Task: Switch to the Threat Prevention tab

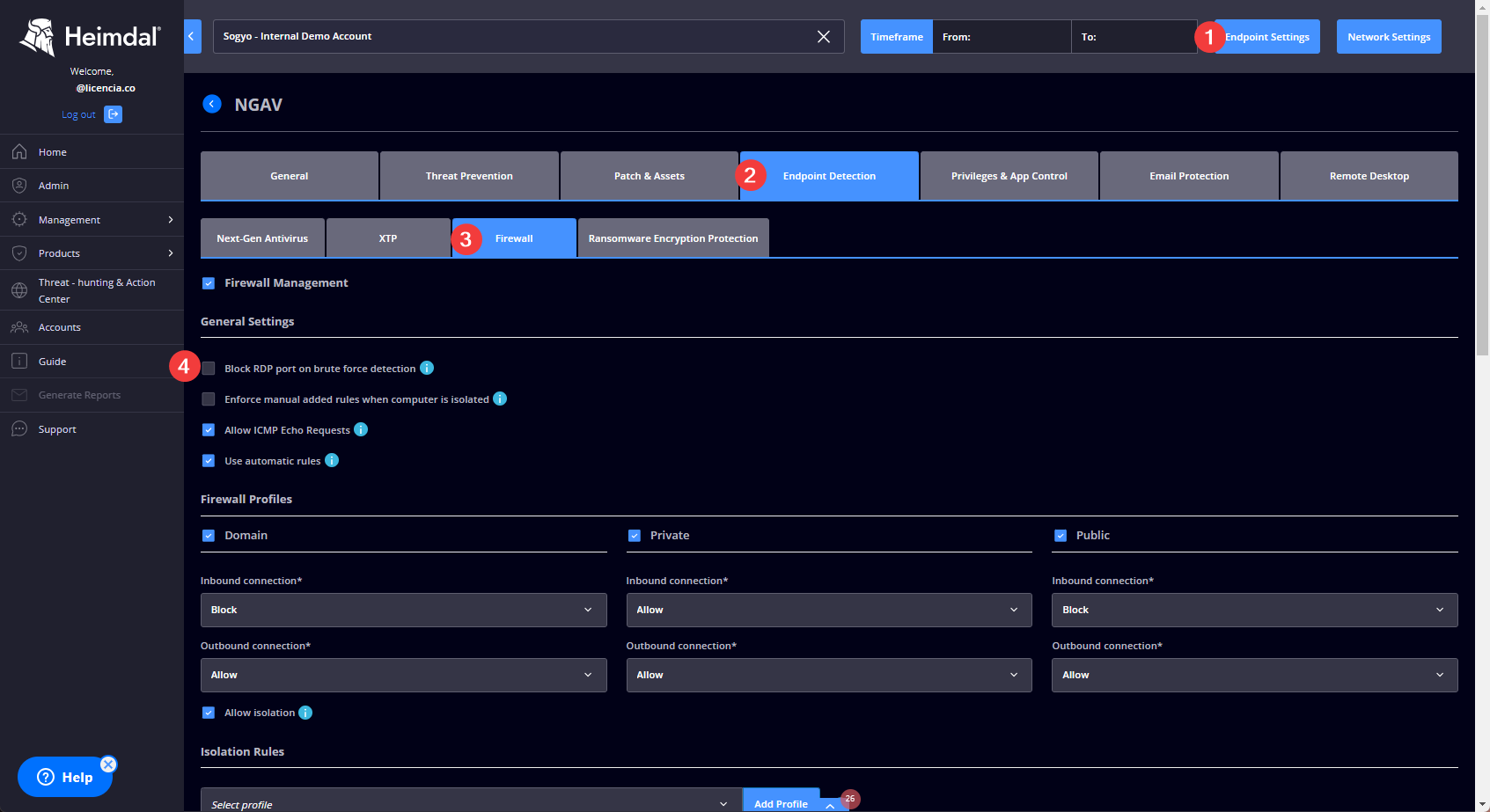Action: [x=469, y=176]
